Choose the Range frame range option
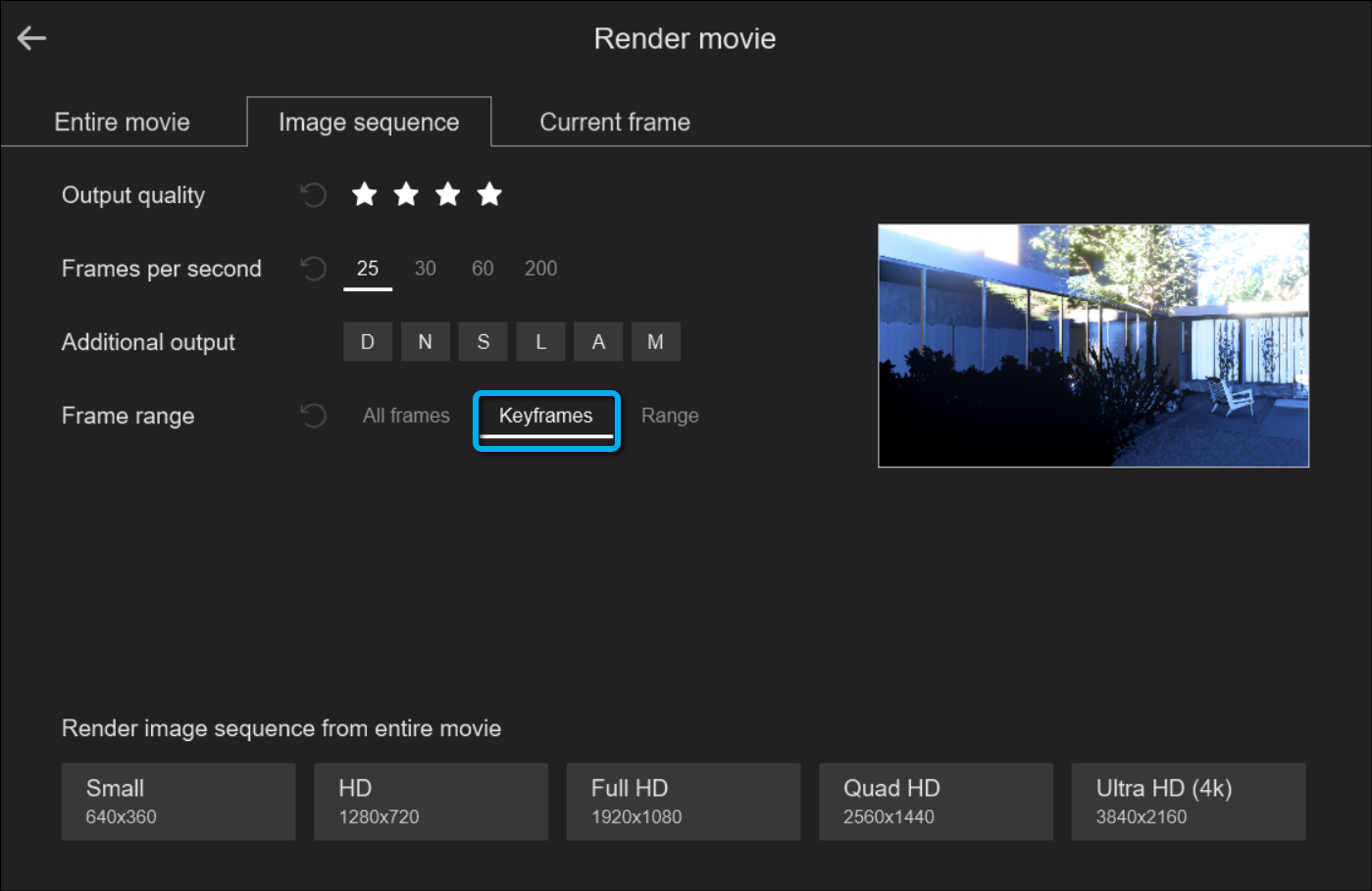Viewport: 1372px width, 891px height. 670,416
